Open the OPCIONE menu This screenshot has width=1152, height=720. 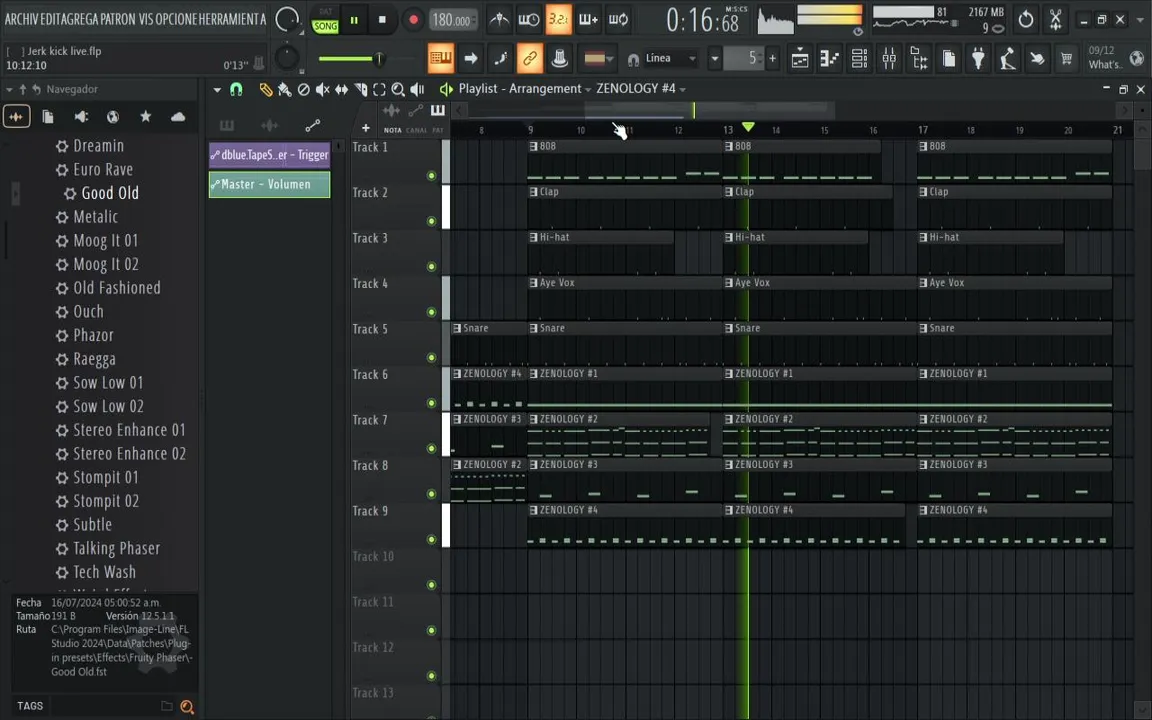(x=176, y=19)
